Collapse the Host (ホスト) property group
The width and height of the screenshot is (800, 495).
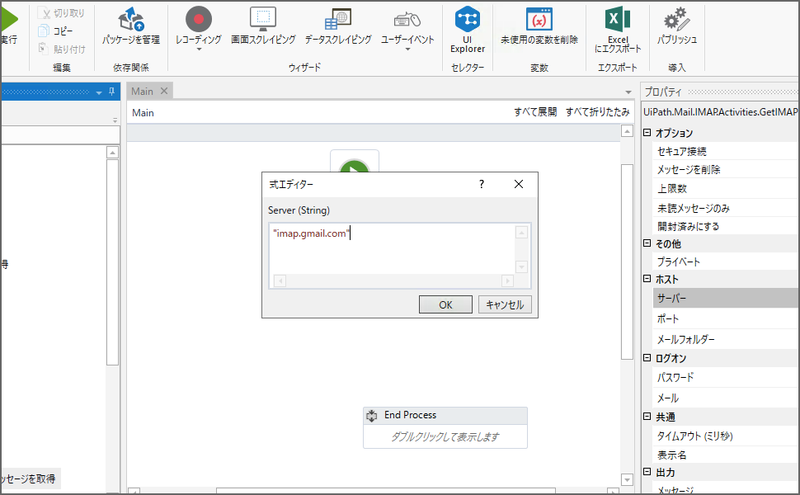tap(647, 279)
